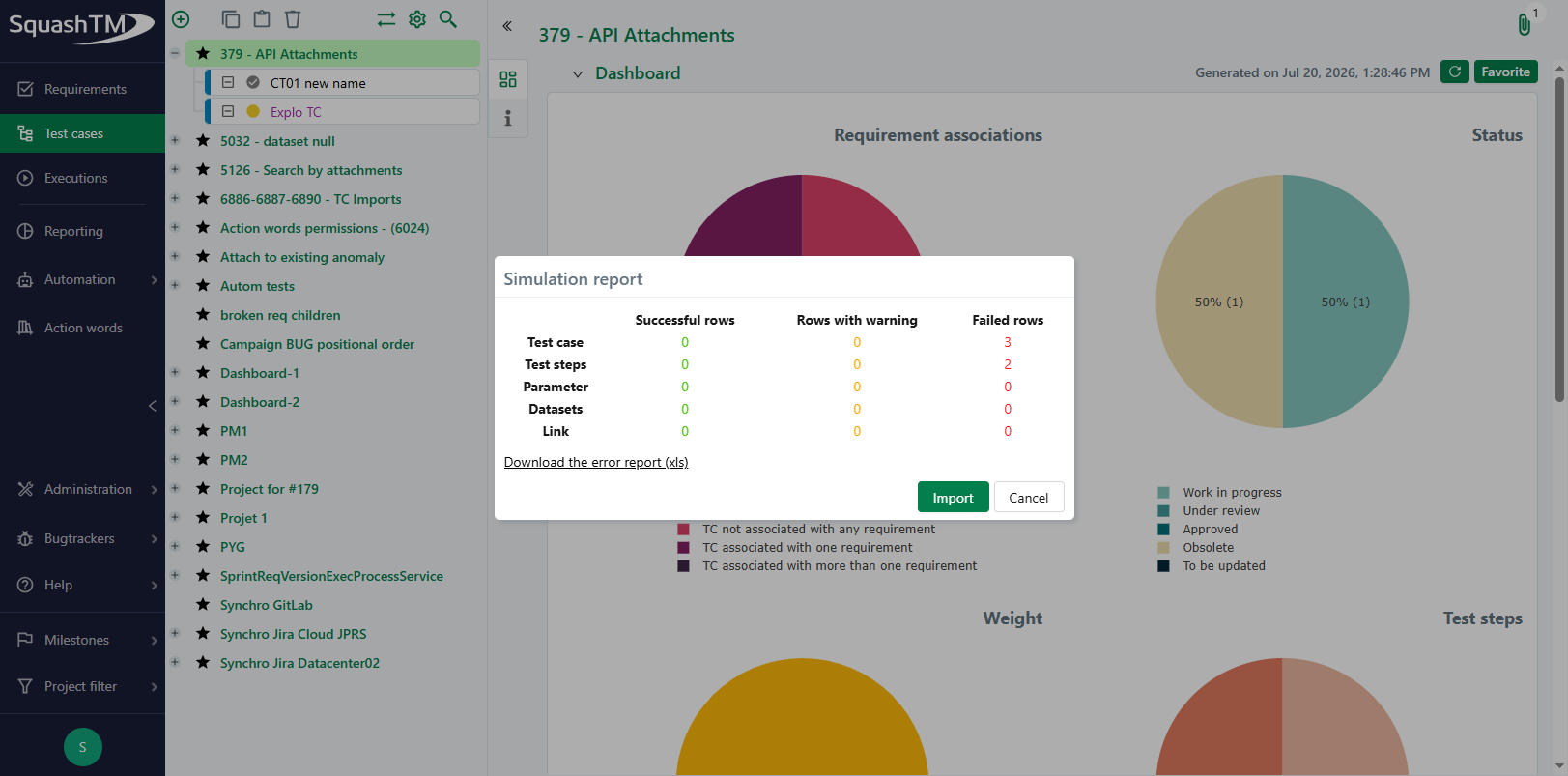Select broken req children project
The image size is (1568, 776).
click(280, 315)
